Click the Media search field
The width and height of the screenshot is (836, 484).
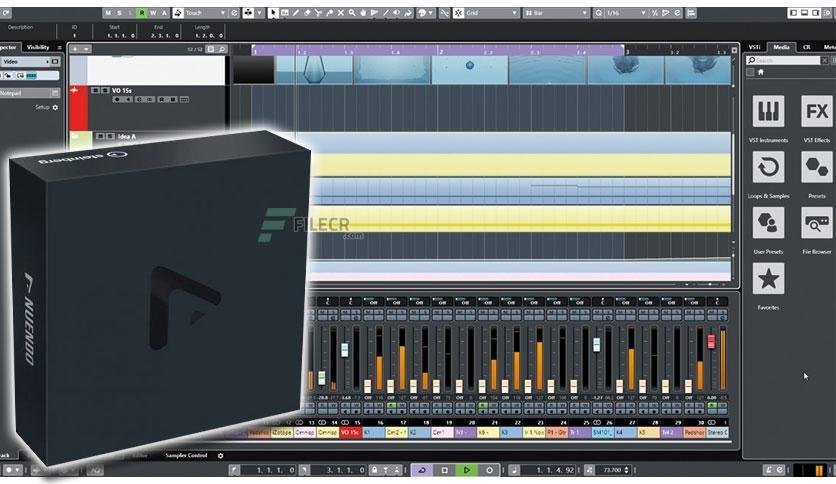782,60
